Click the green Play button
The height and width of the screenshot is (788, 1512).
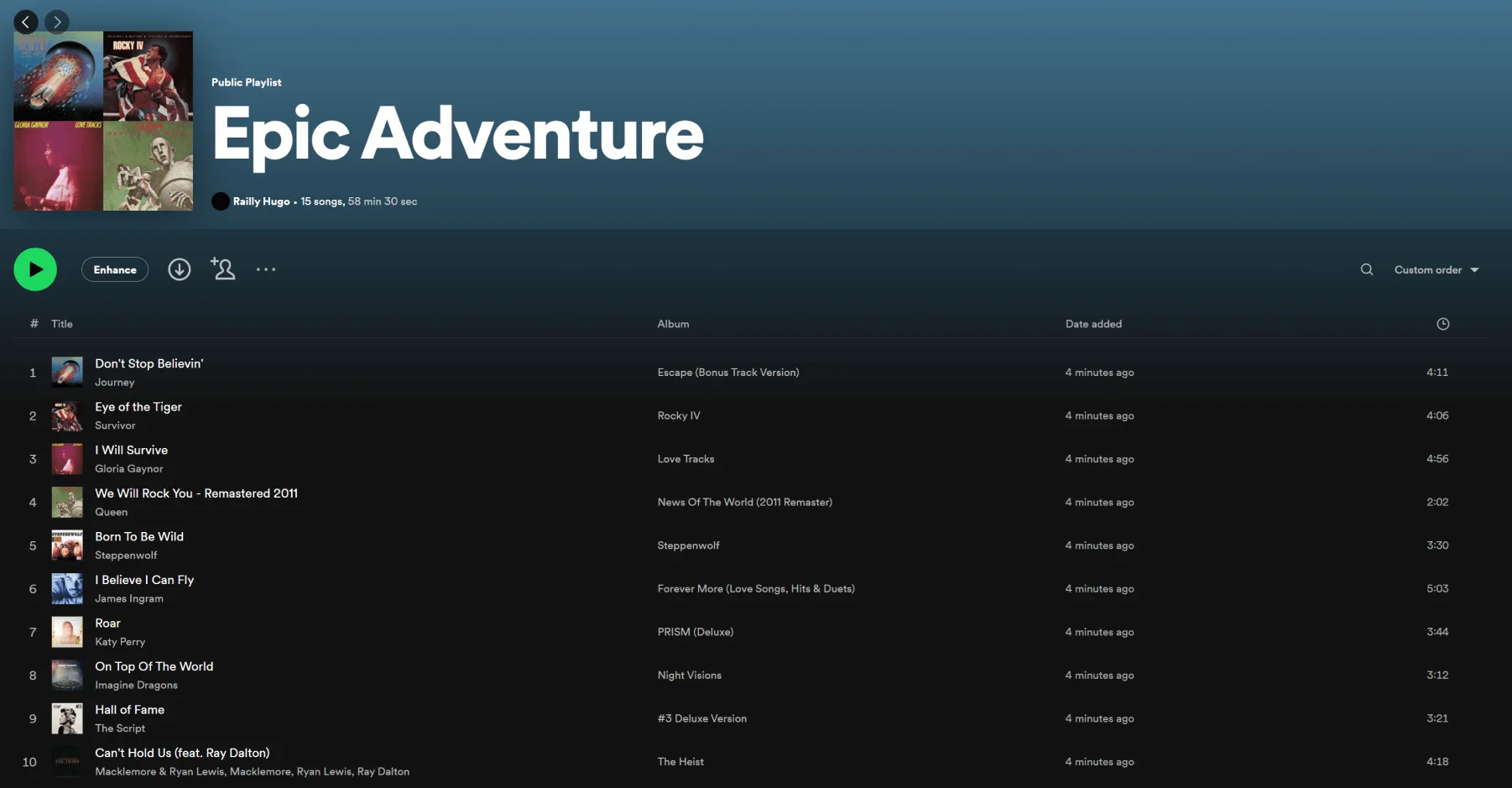click(35, 269)
